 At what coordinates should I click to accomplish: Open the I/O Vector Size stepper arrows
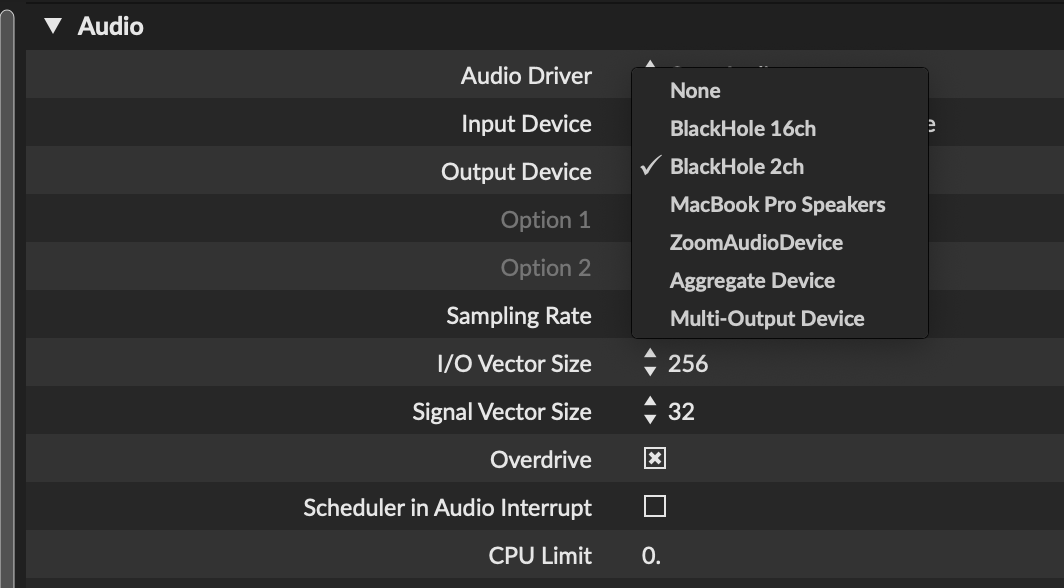tap(651, 363)
